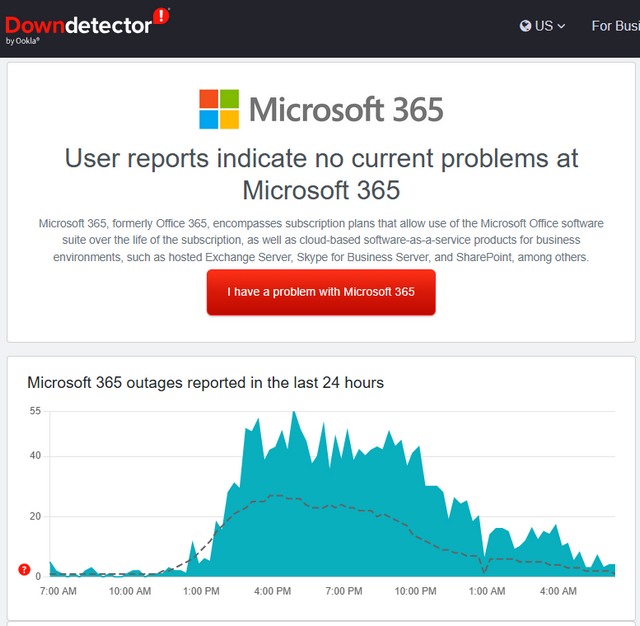Click the 4:00 AM axis label

pos(558,591)
